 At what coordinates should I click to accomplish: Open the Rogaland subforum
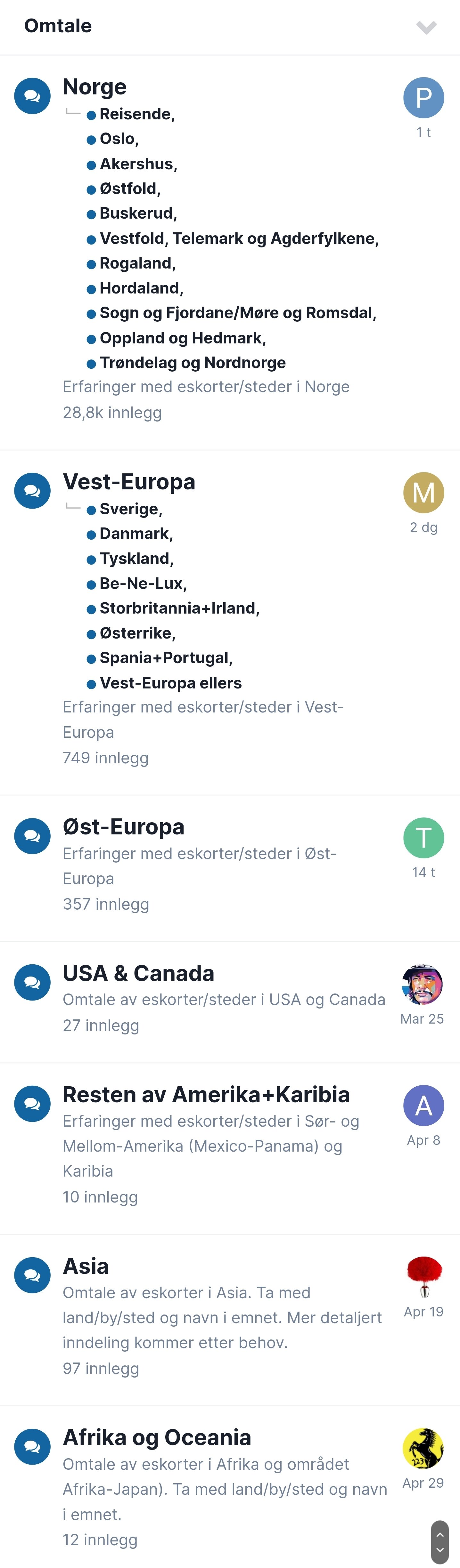pos(137,263)
